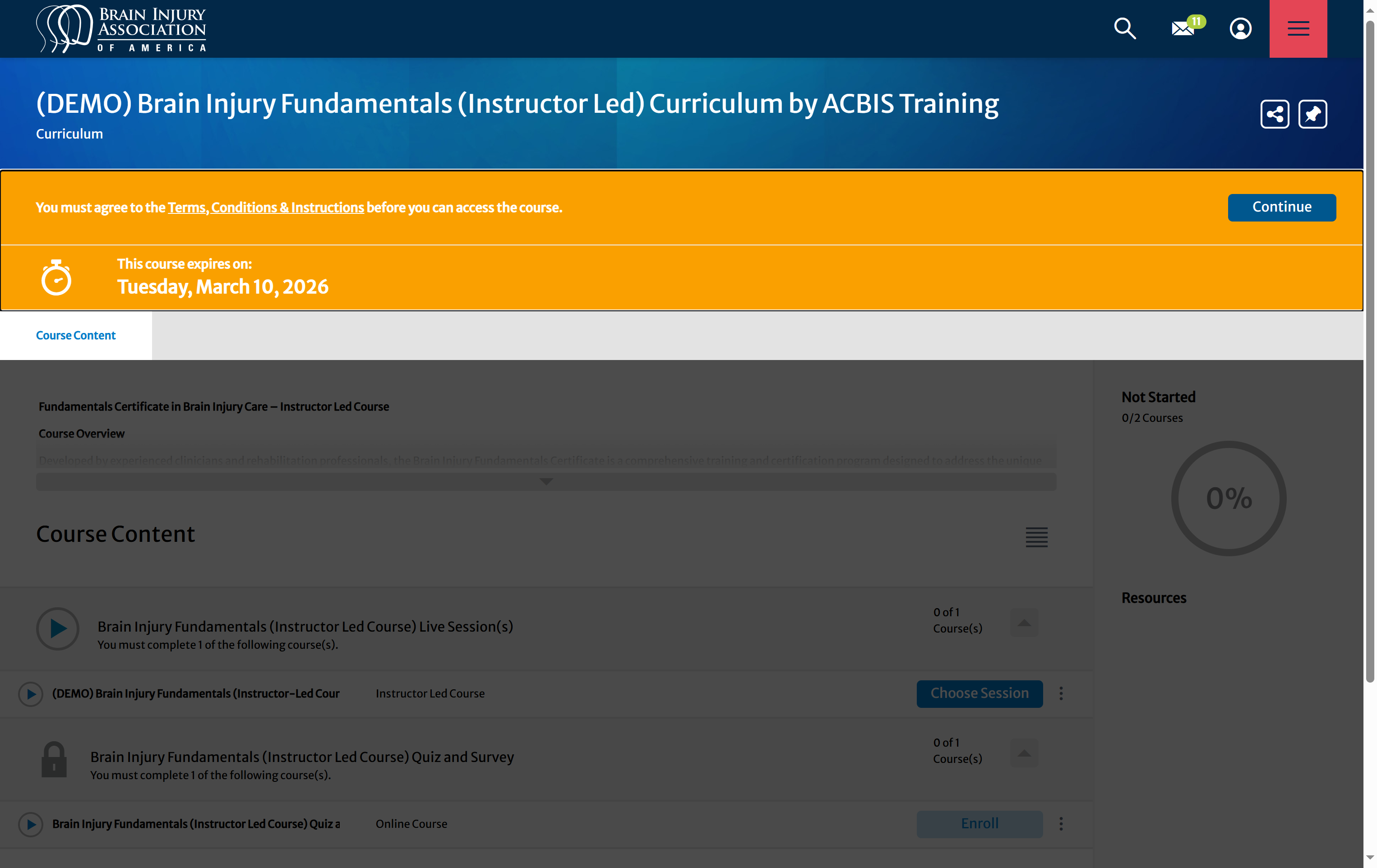
Task: Open Live Session(s) section title
Action: [x=305, y=626]
